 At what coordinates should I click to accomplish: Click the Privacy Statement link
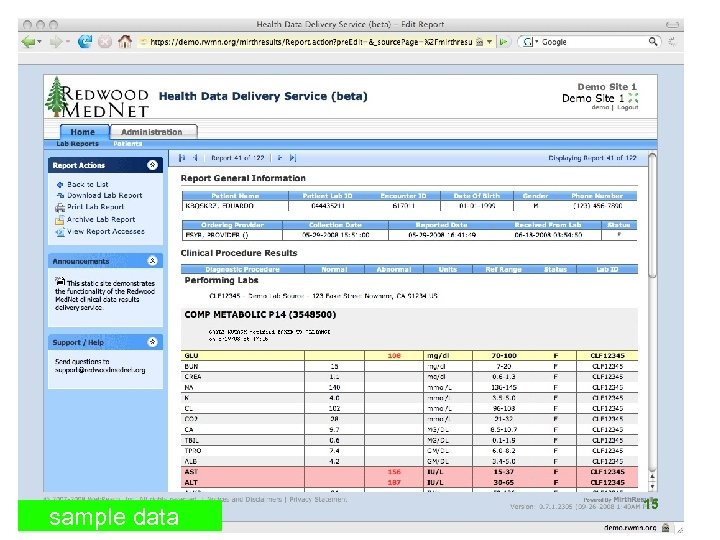coord(318,500)
